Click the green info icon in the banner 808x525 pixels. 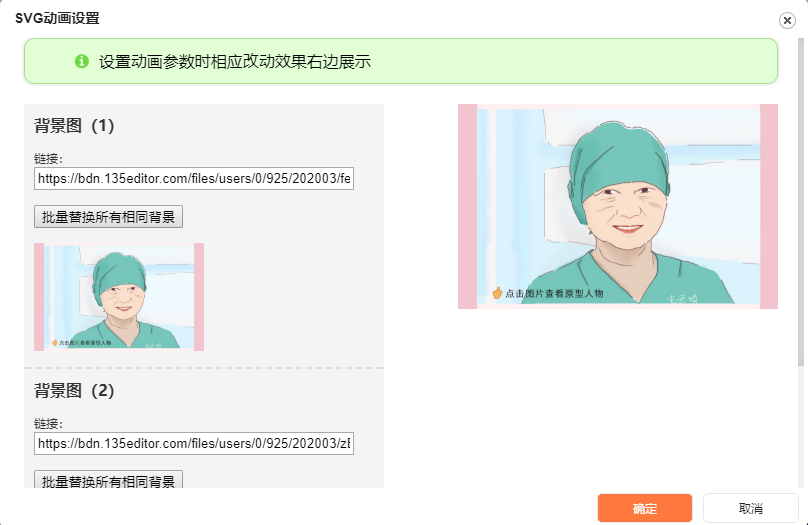(82, 61)
